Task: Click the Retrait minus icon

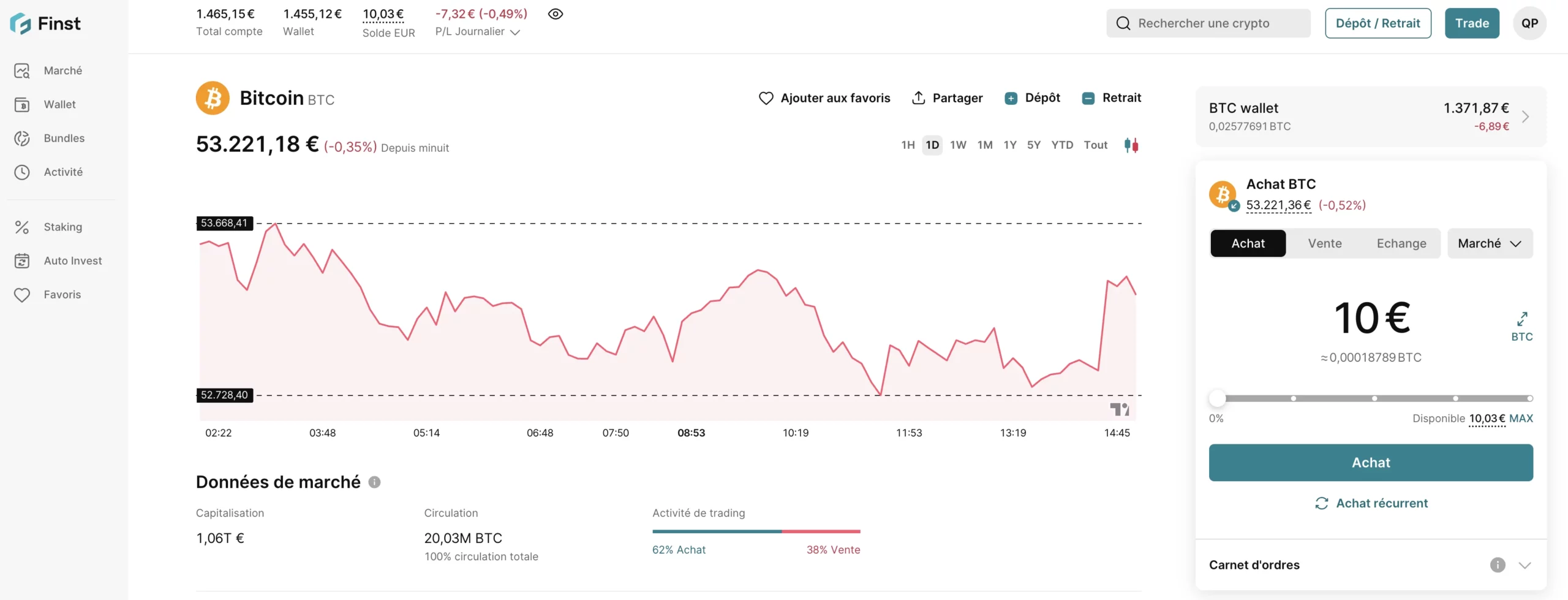Action: (1088, 98)
